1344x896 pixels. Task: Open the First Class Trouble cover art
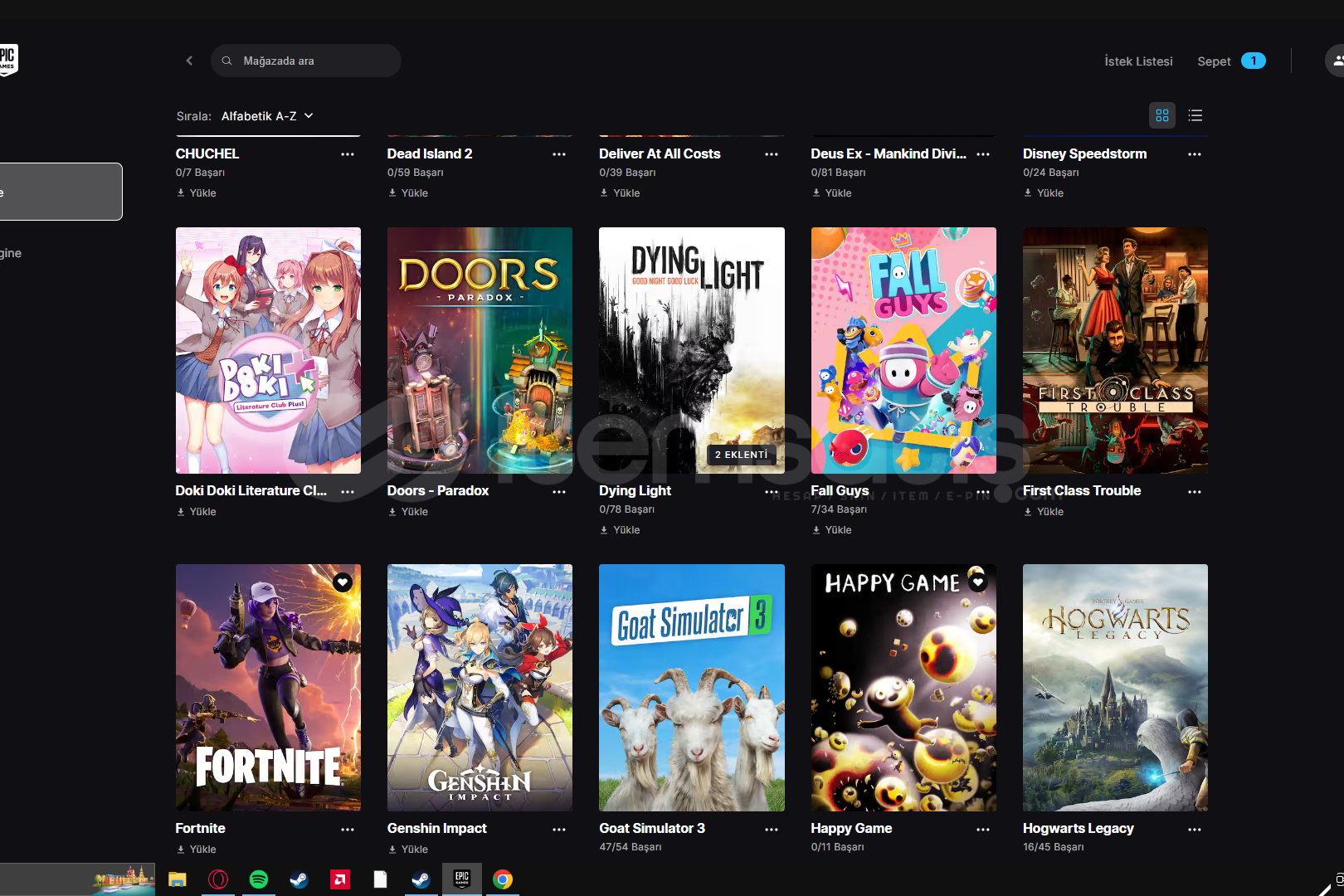(x=1115, y=350)
